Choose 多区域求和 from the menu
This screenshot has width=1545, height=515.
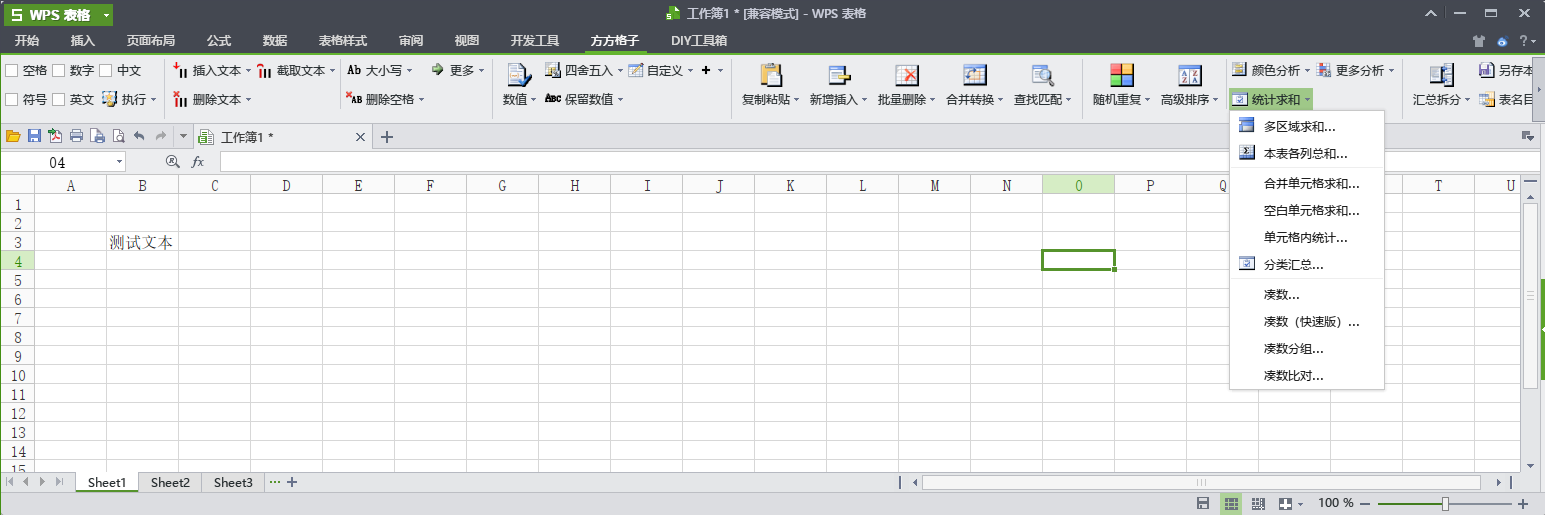pos(1307,126)
